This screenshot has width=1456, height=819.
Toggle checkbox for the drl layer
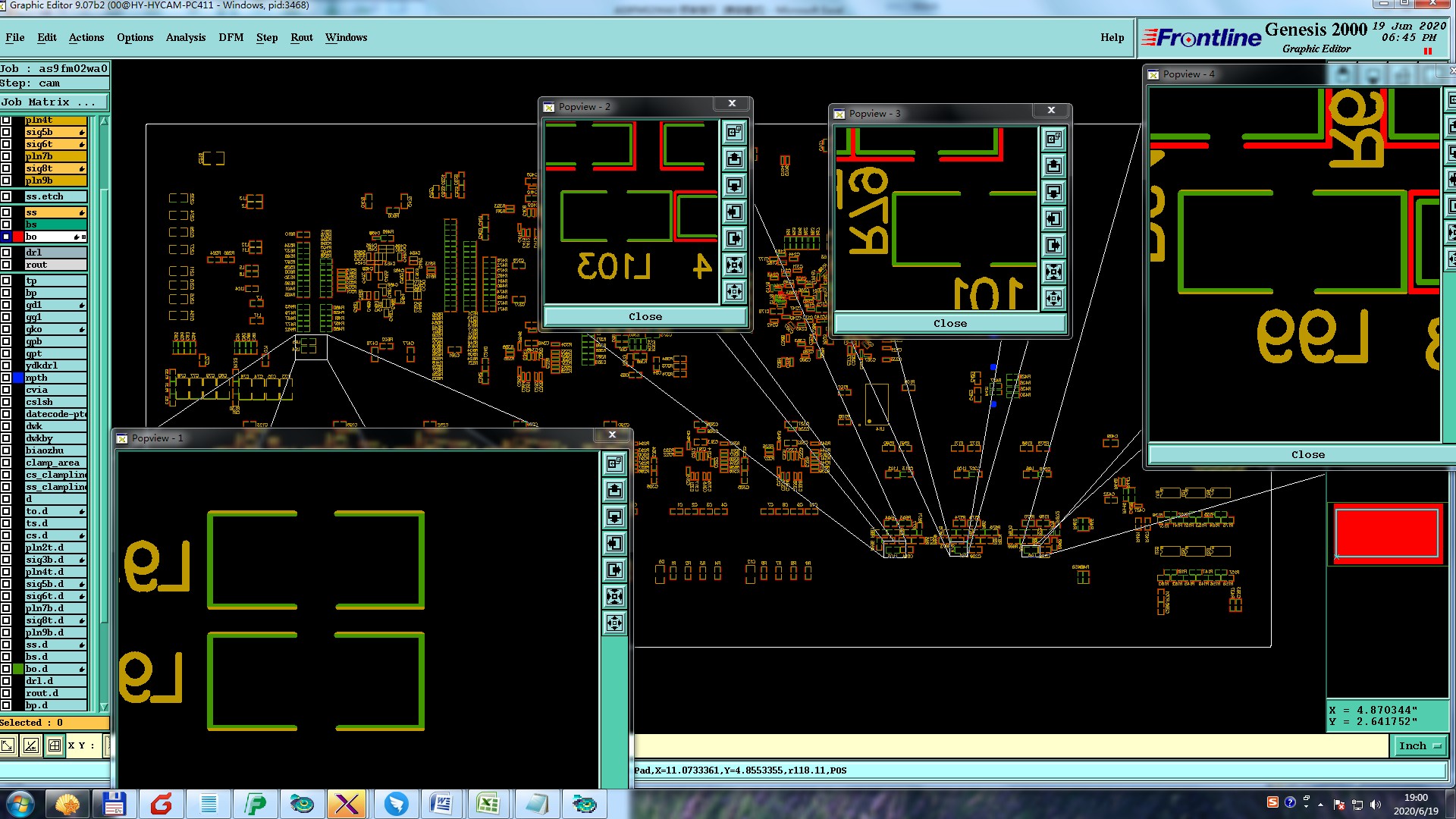pyautogui.click(x=6, y=253)
